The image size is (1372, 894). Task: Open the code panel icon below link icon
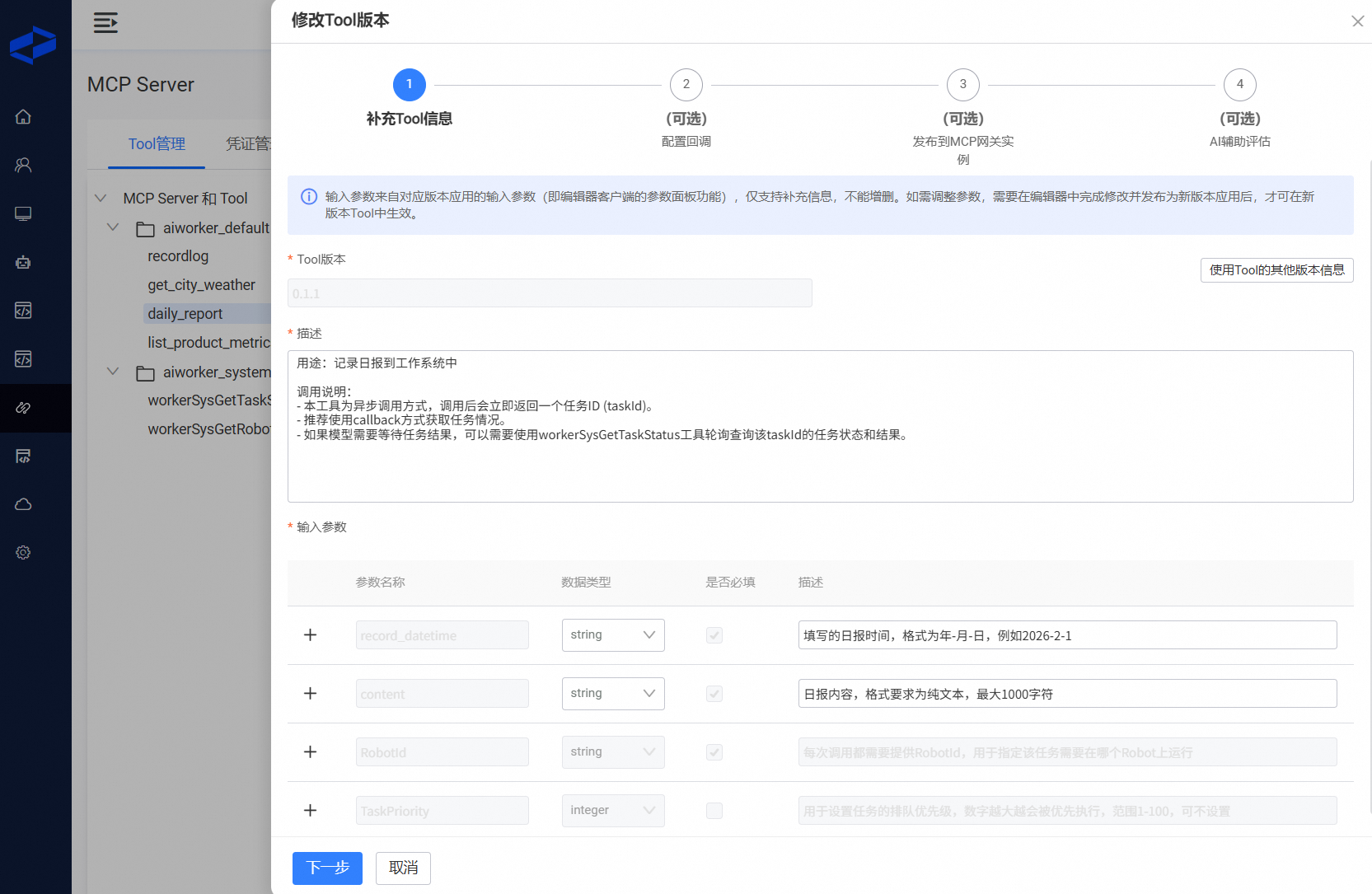click(23, 456)
